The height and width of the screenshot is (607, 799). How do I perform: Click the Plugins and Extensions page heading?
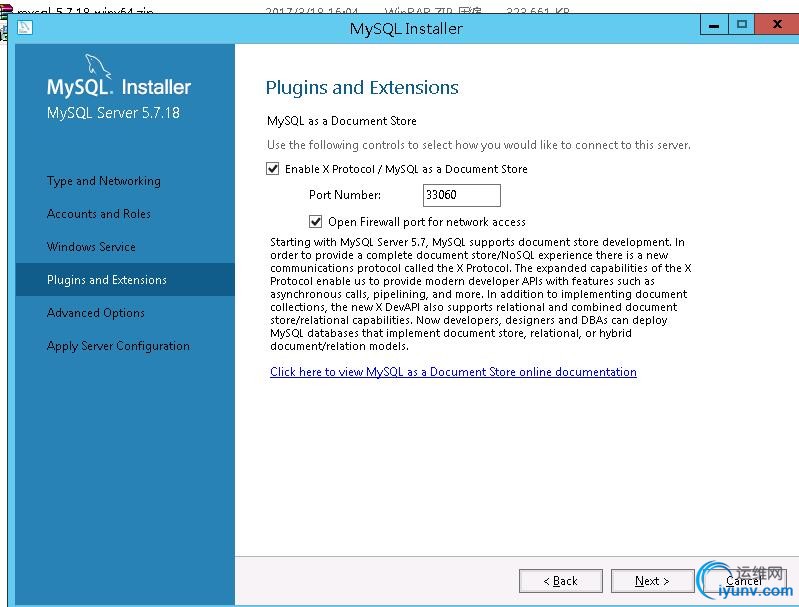click(362, 88)
